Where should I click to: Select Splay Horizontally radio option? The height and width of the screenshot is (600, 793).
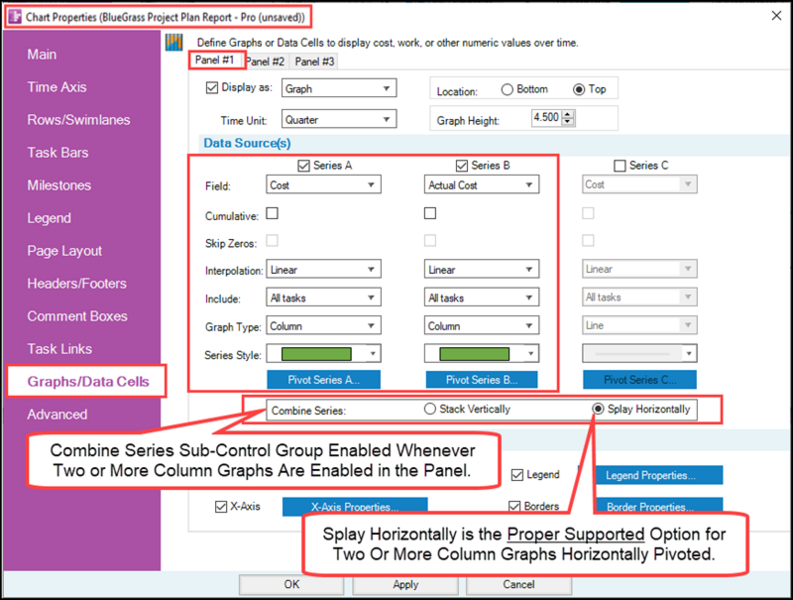click(598, 409)
